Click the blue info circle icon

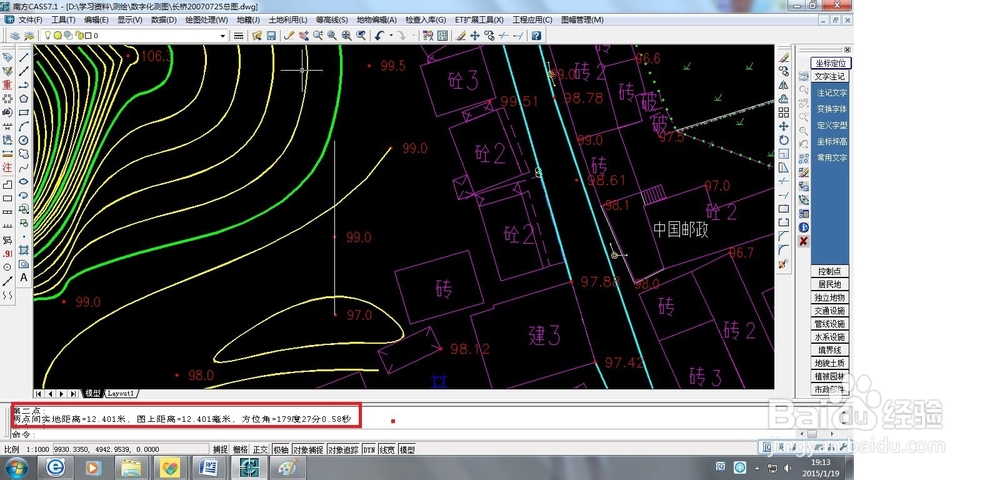point(804,228)
